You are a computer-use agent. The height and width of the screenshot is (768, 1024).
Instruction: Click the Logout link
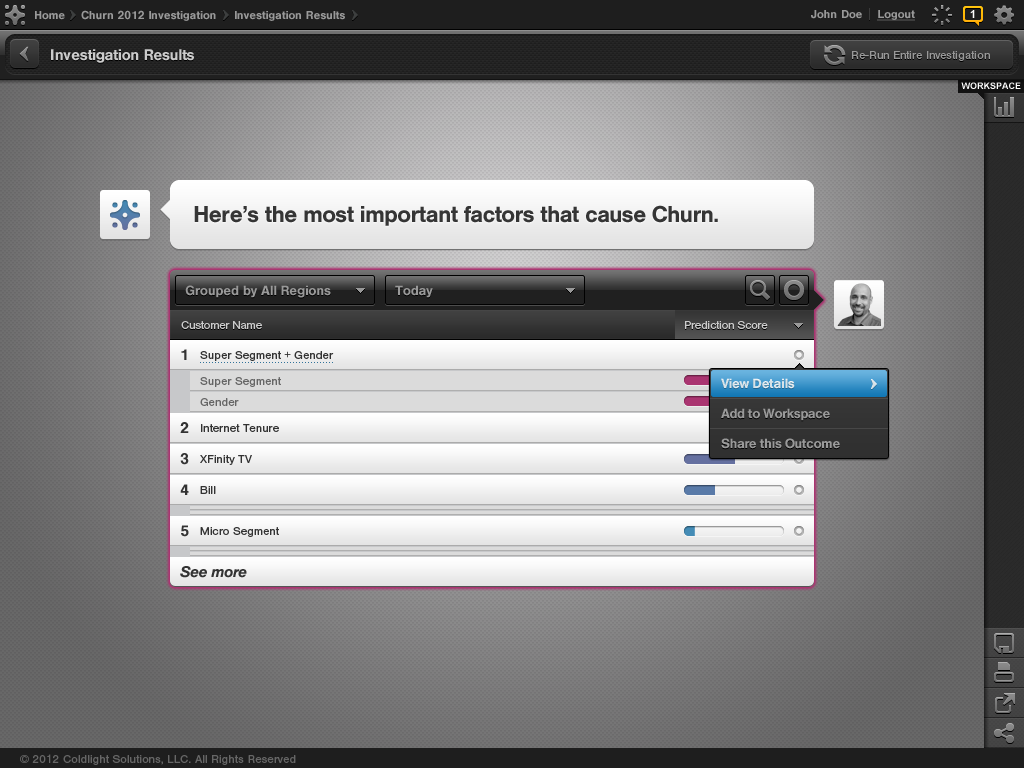tap(896, 15)
